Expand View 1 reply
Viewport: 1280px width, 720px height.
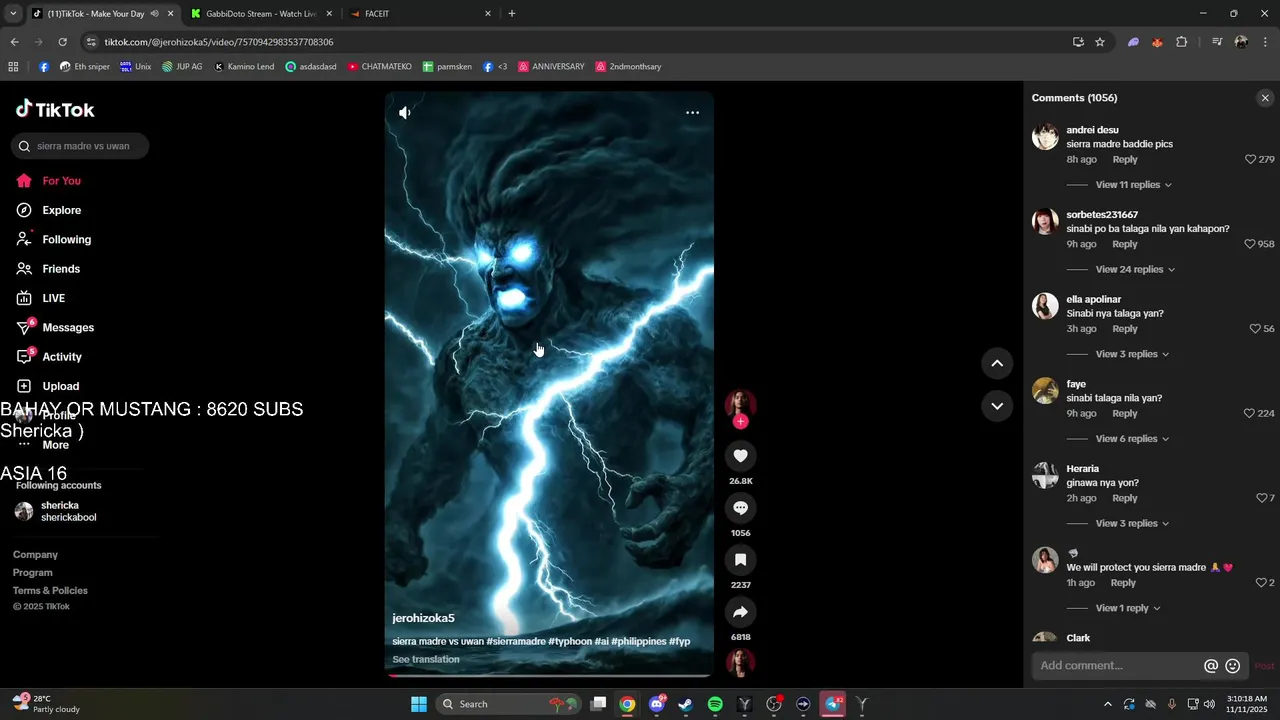click(x=1128, y=608)
